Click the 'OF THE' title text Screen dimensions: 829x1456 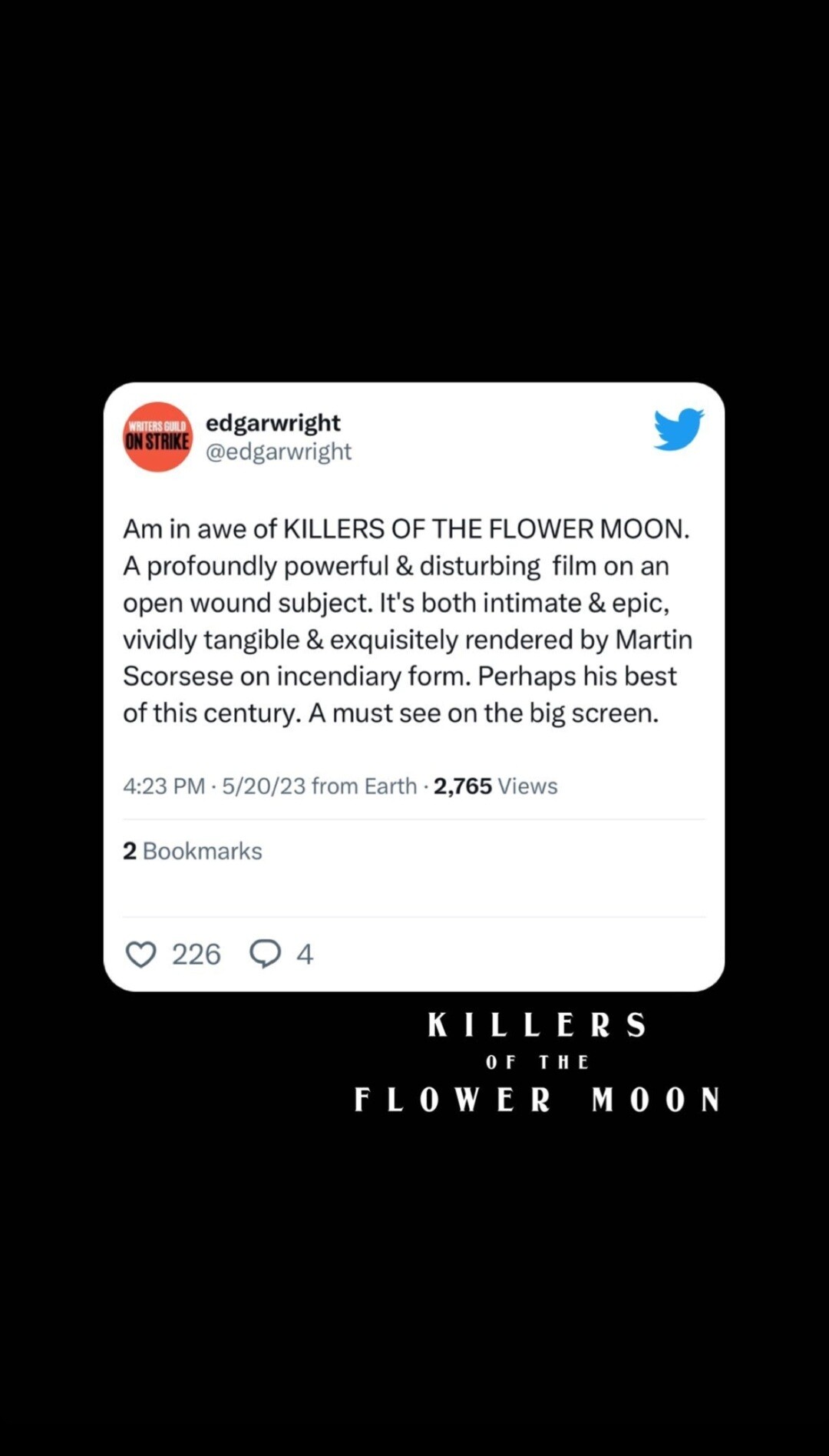click(x=537, y=1062)
